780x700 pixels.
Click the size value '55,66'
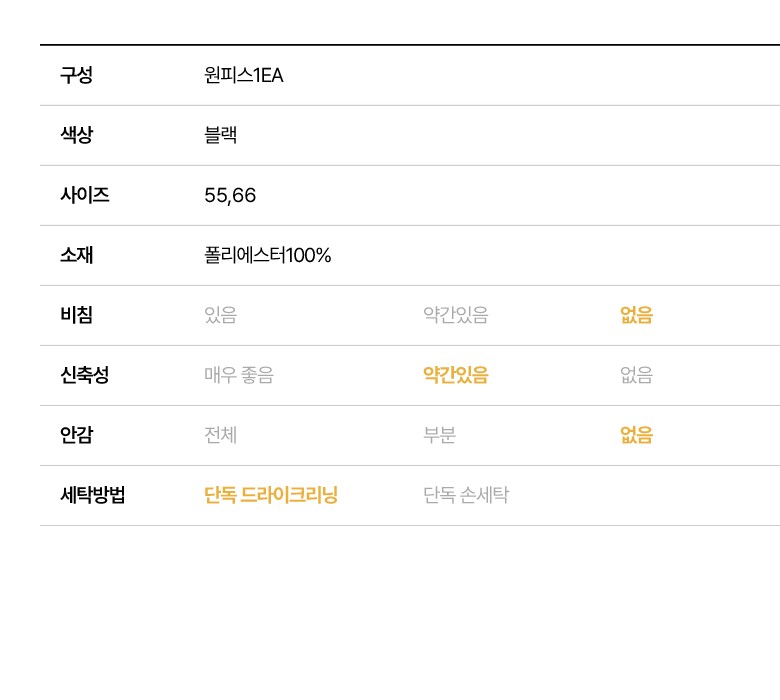(x=230, y=195)
